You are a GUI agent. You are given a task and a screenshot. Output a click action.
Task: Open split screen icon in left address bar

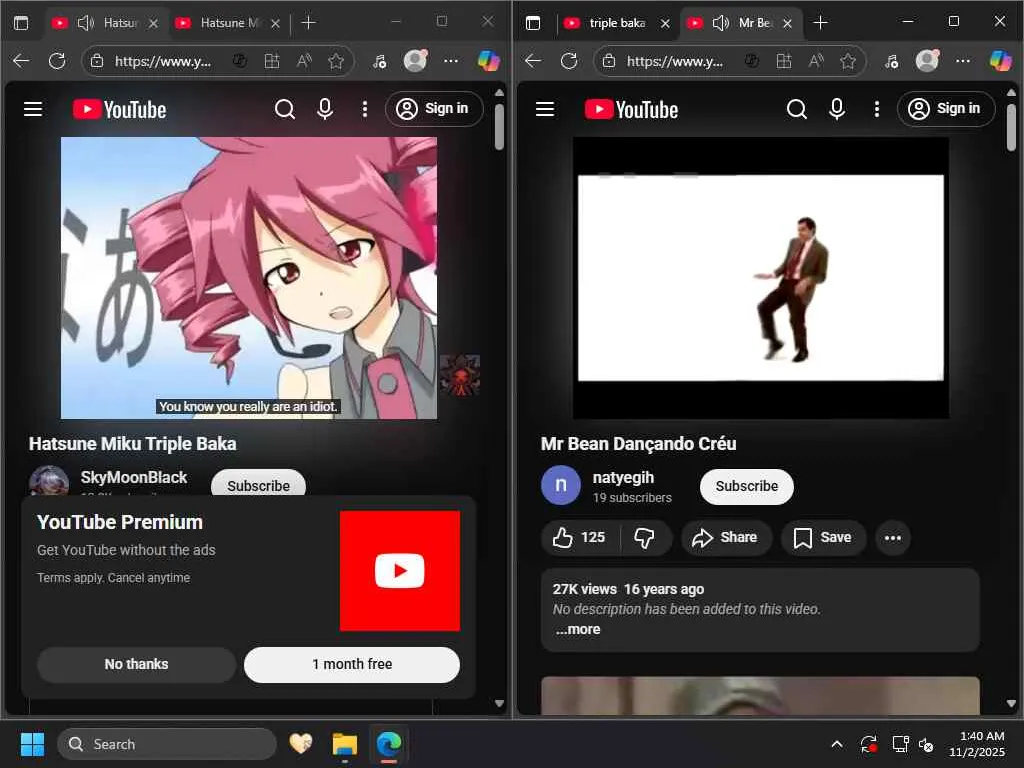(x=272, y=61)
